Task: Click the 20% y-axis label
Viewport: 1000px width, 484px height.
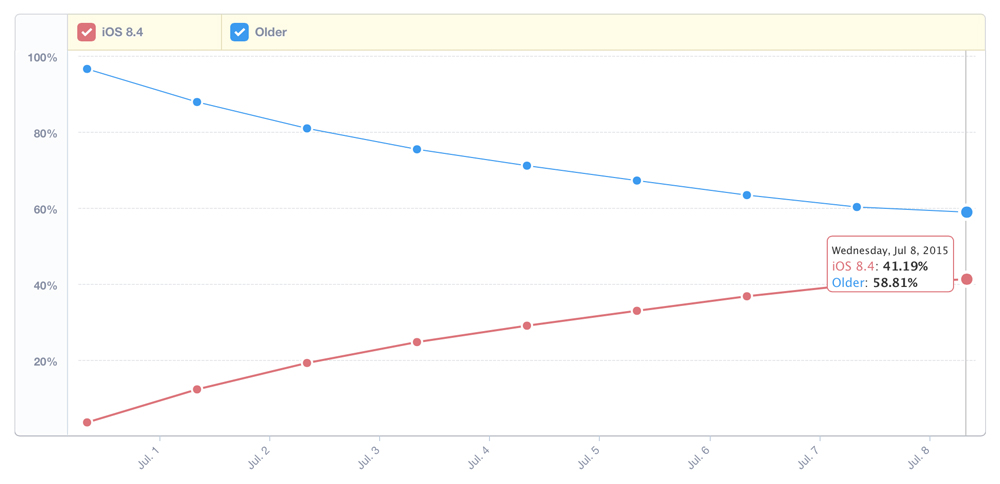Action: (45, 361)
